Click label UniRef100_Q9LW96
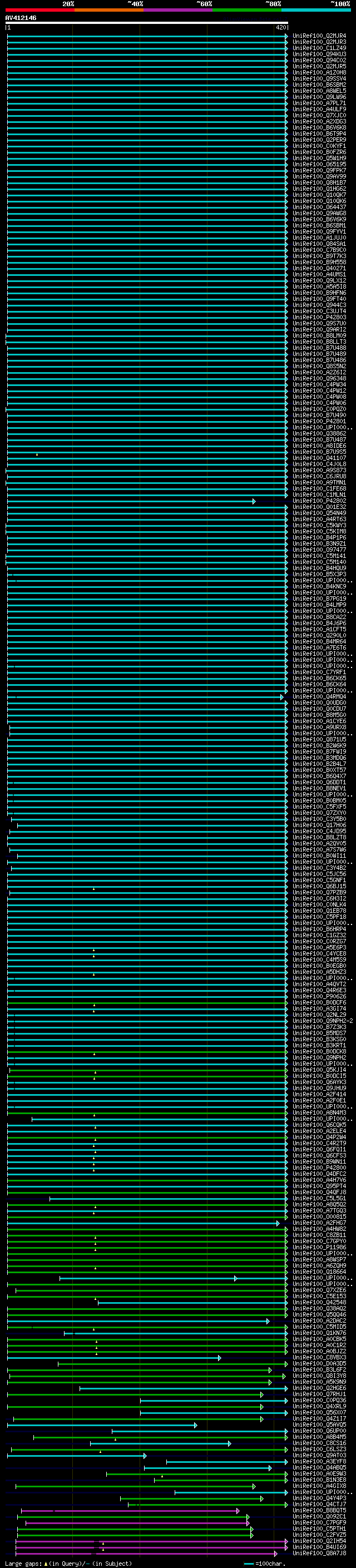Screen dimensions: 356x1568 tap(319, 97)
